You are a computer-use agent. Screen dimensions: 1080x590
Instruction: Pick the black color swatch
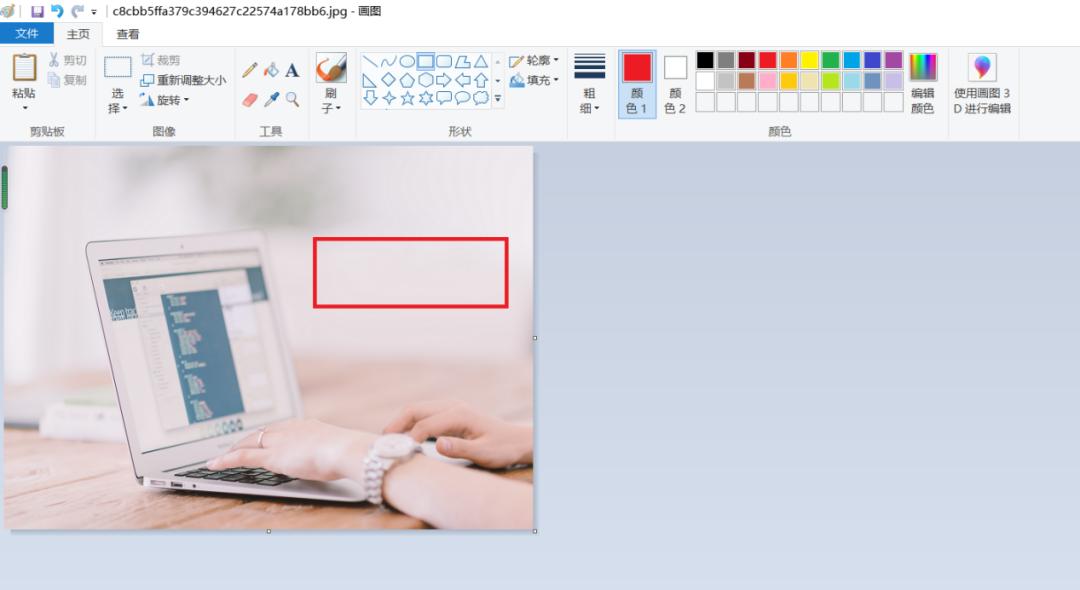coord(705,60)
